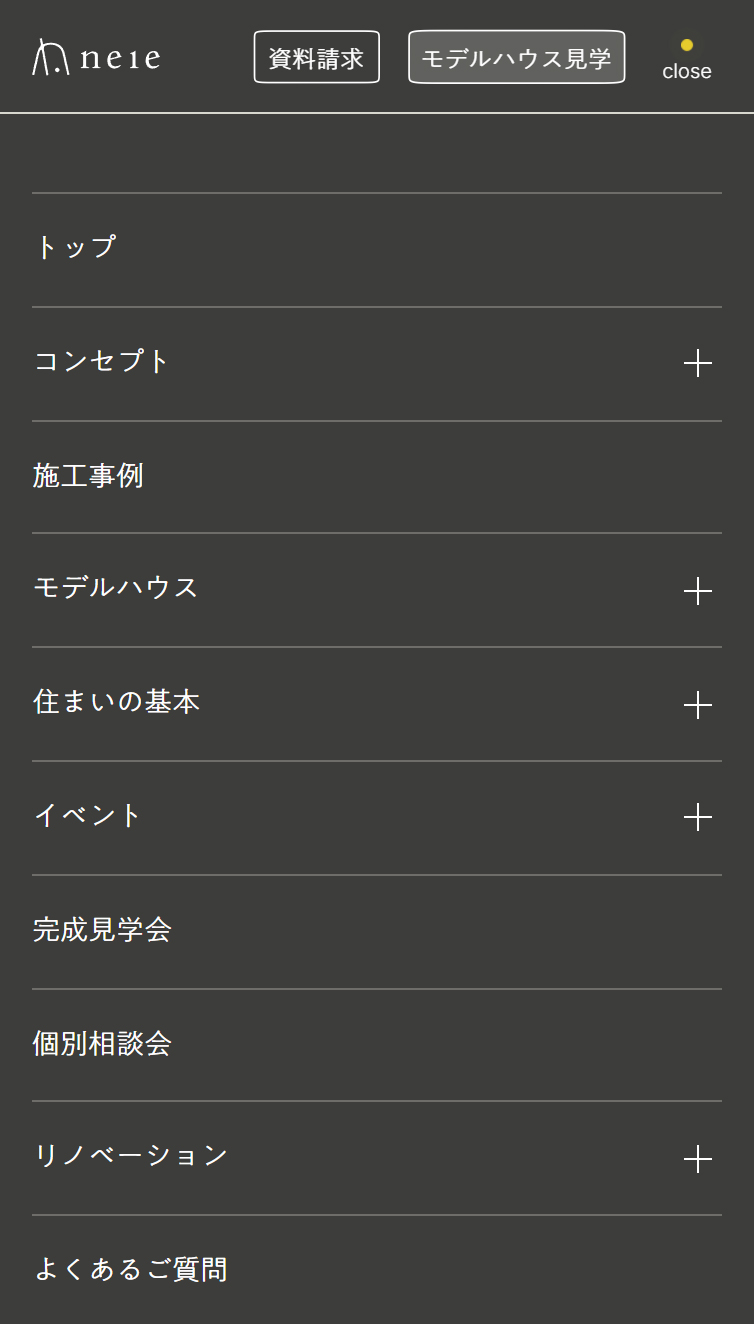Image resolution: width=754 pixels, height=1324 pixels.
Task: Open the 個別相談会 menu entry
Action: [103, 1044]
